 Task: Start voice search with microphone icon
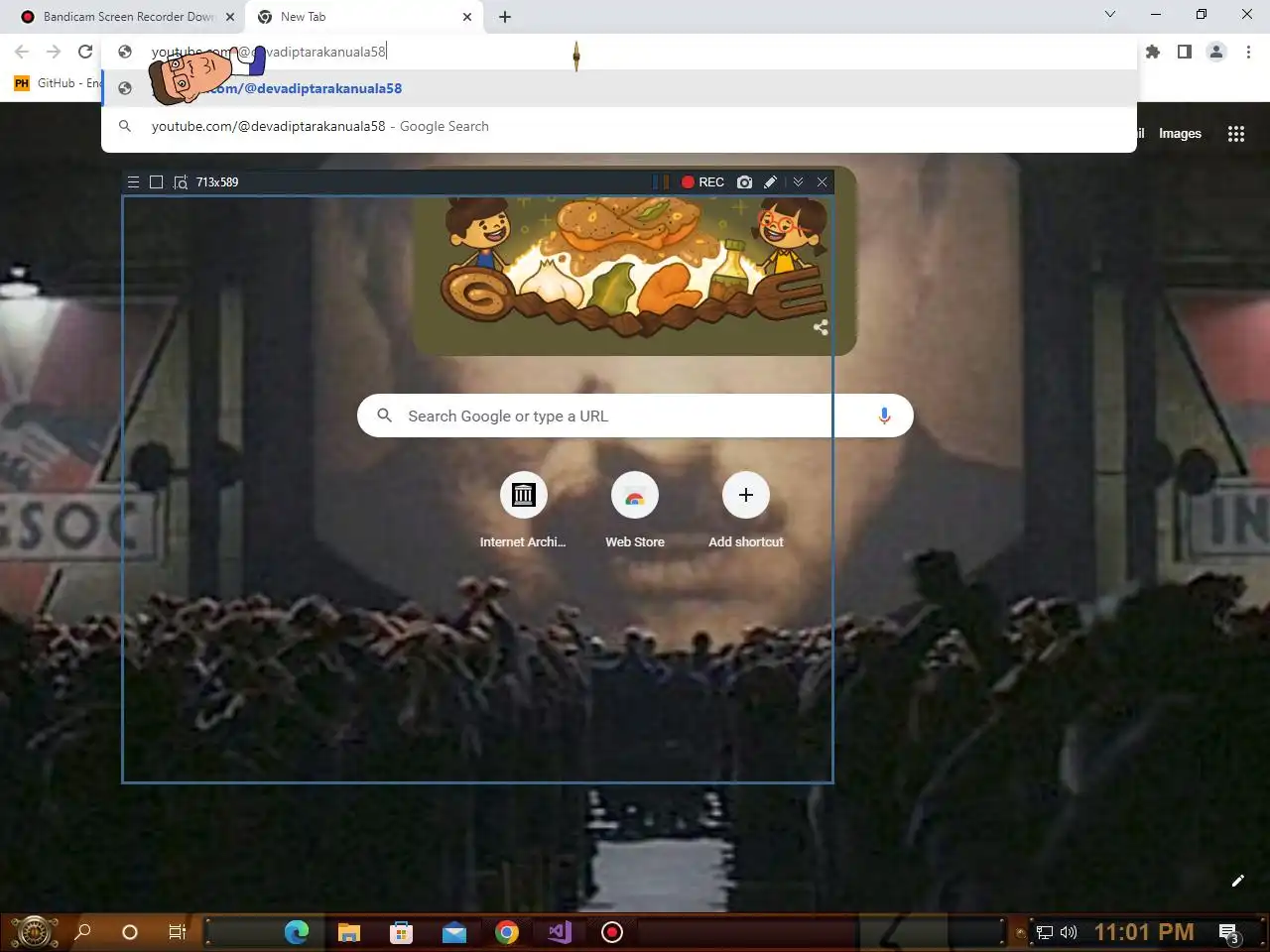[x=884, y=416]
